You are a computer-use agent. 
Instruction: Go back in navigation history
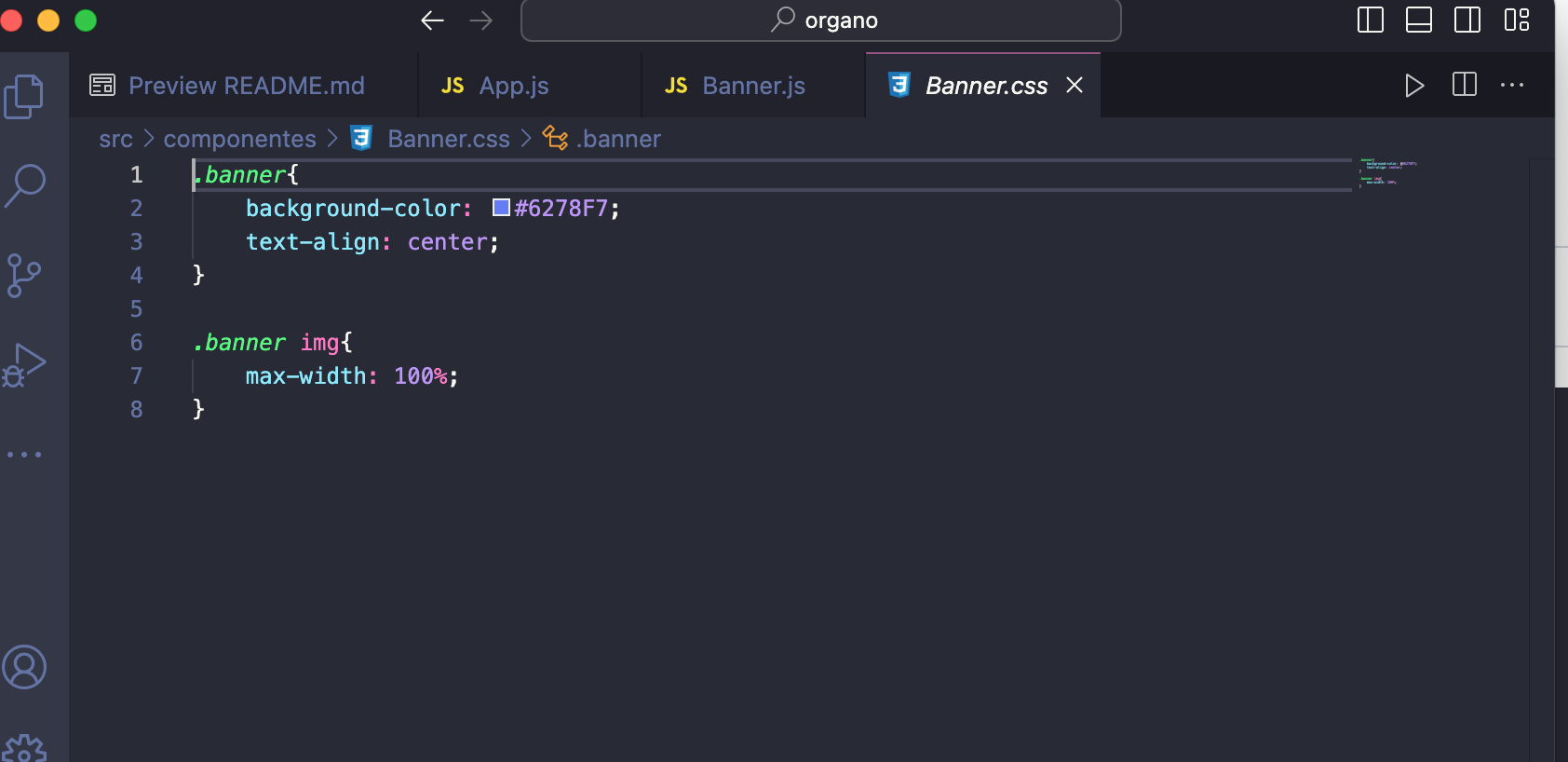pyautogui.click(x=432, y=20)
